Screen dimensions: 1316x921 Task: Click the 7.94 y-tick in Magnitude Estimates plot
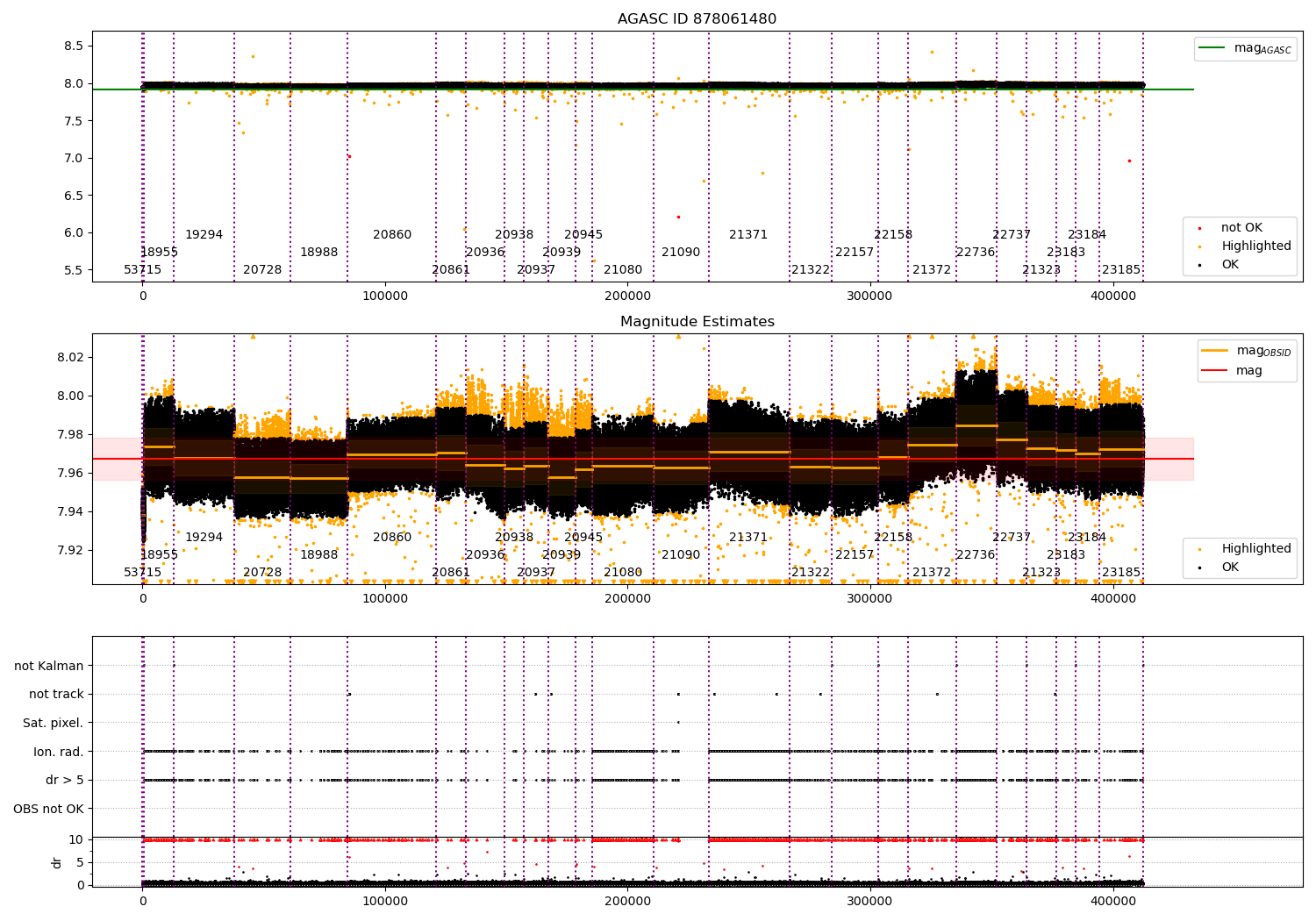click(70, 511)
